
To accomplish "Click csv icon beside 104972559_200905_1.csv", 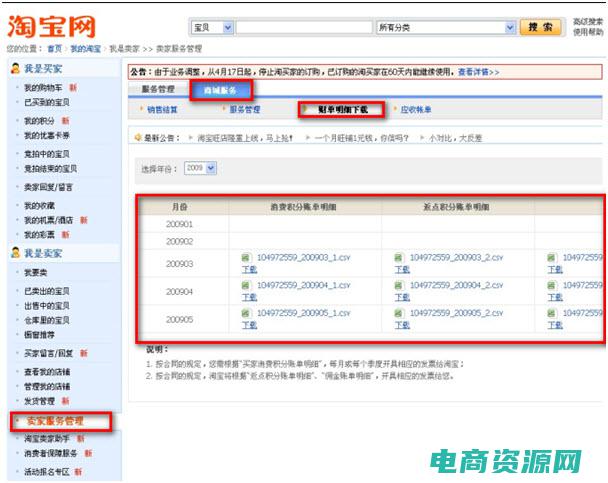I will pyautogui.click(x=245, y=313).
